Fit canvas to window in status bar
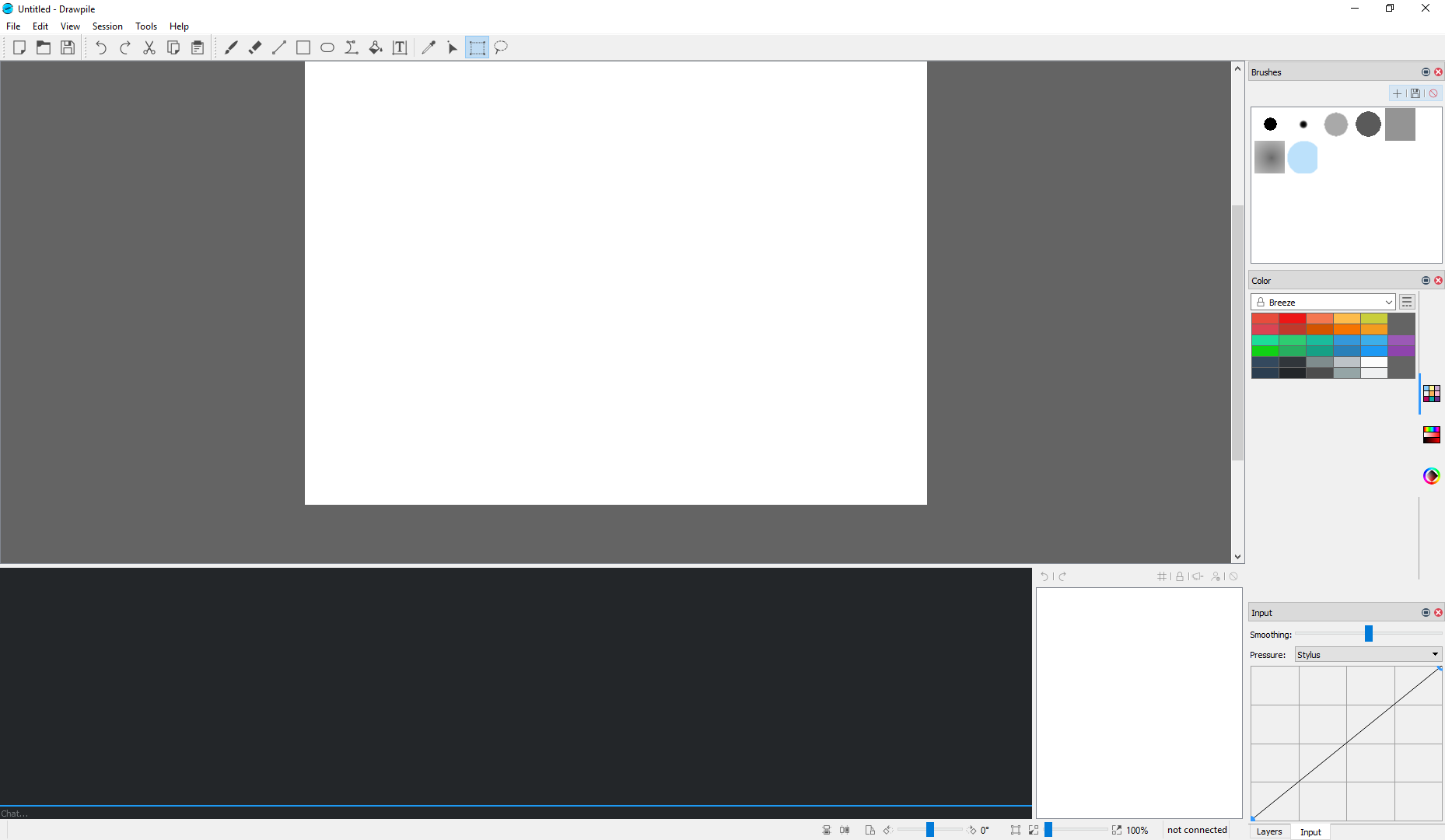This screenshot has height=840, width=1445. click(1016, 830)
